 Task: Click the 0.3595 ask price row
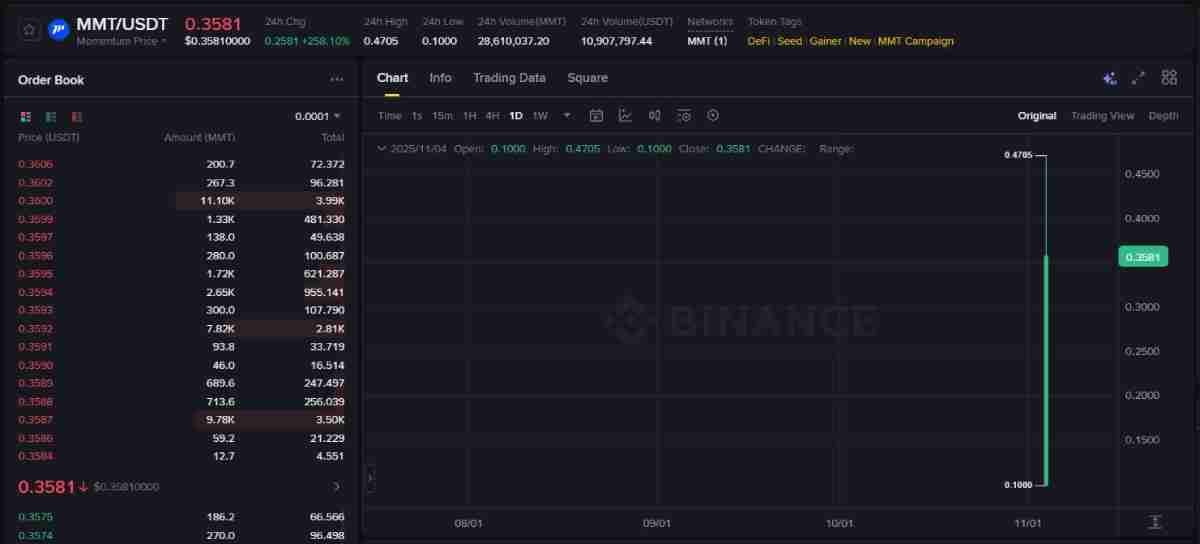[181, 274]
